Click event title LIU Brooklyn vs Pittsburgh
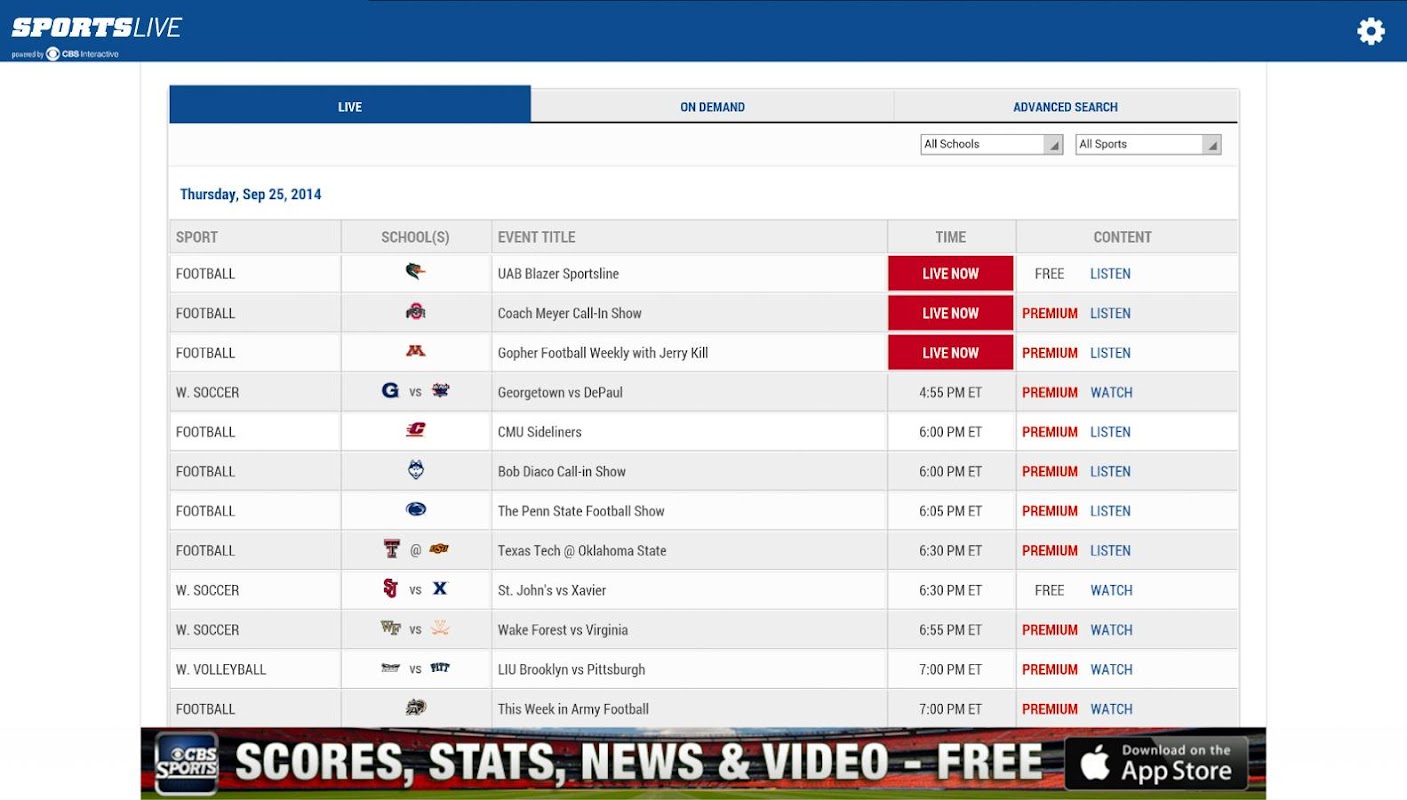 point(571,669)
